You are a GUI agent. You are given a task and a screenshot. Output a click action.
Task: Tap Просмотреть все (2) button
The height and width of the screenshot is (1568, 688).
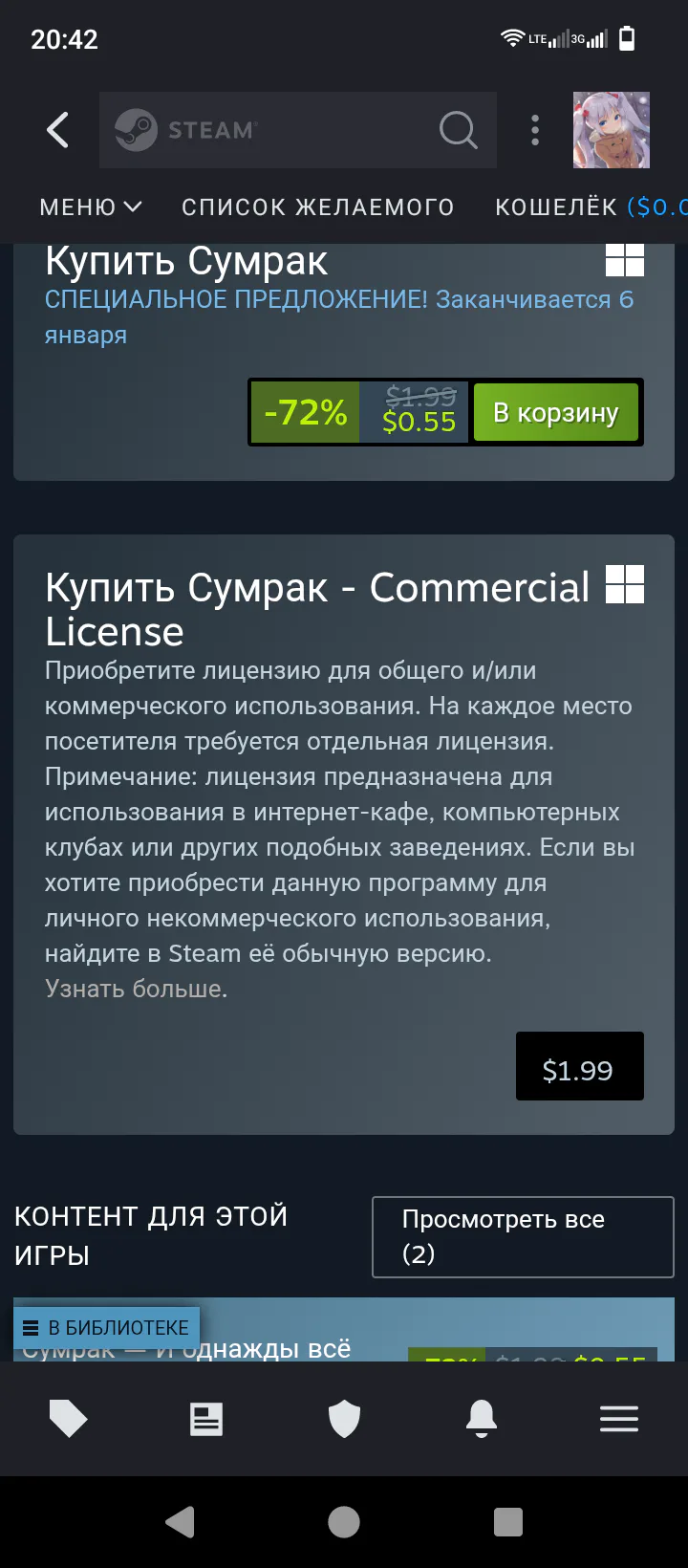523,1237
